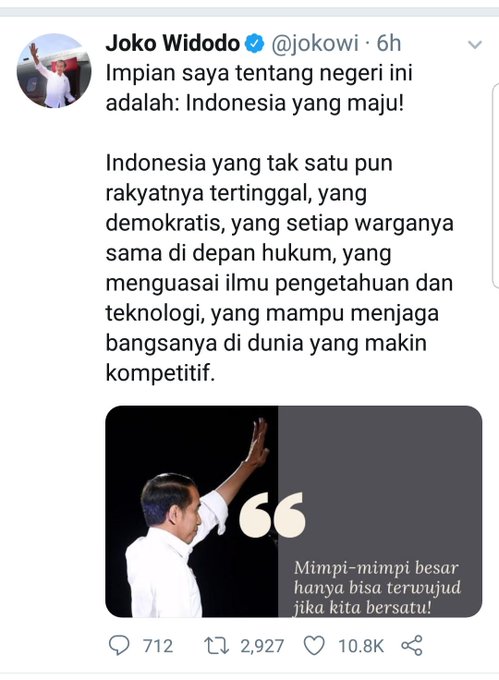The height and width of the screenshot is (680, 499).
Task: Click the word 'kompetitif' in the tweet
Action: 159,373
